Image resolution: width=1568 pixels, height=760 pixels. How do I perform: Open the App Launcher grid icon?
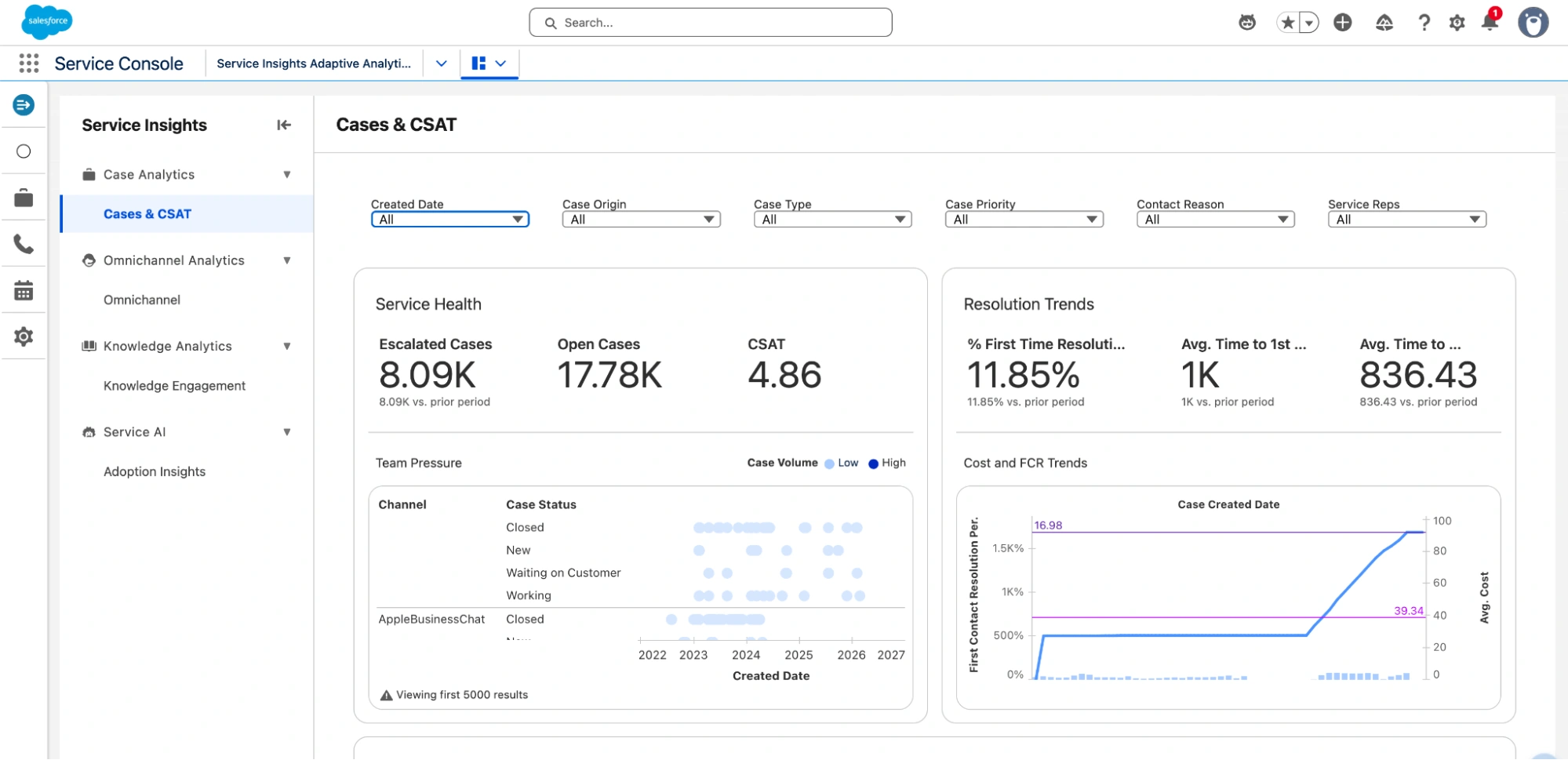tap(29, 64)
